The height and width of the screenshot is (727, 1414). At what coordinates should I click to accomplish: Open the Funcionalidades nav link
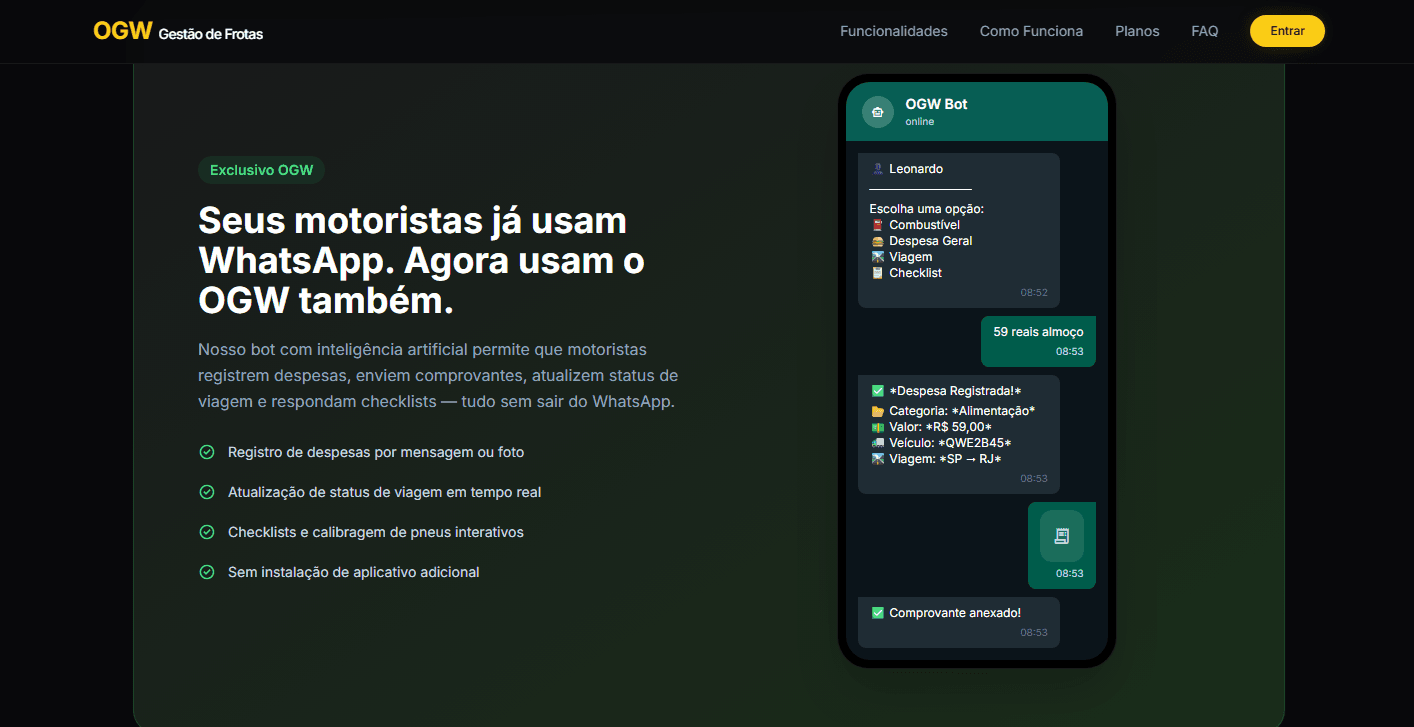pos(894,31)
